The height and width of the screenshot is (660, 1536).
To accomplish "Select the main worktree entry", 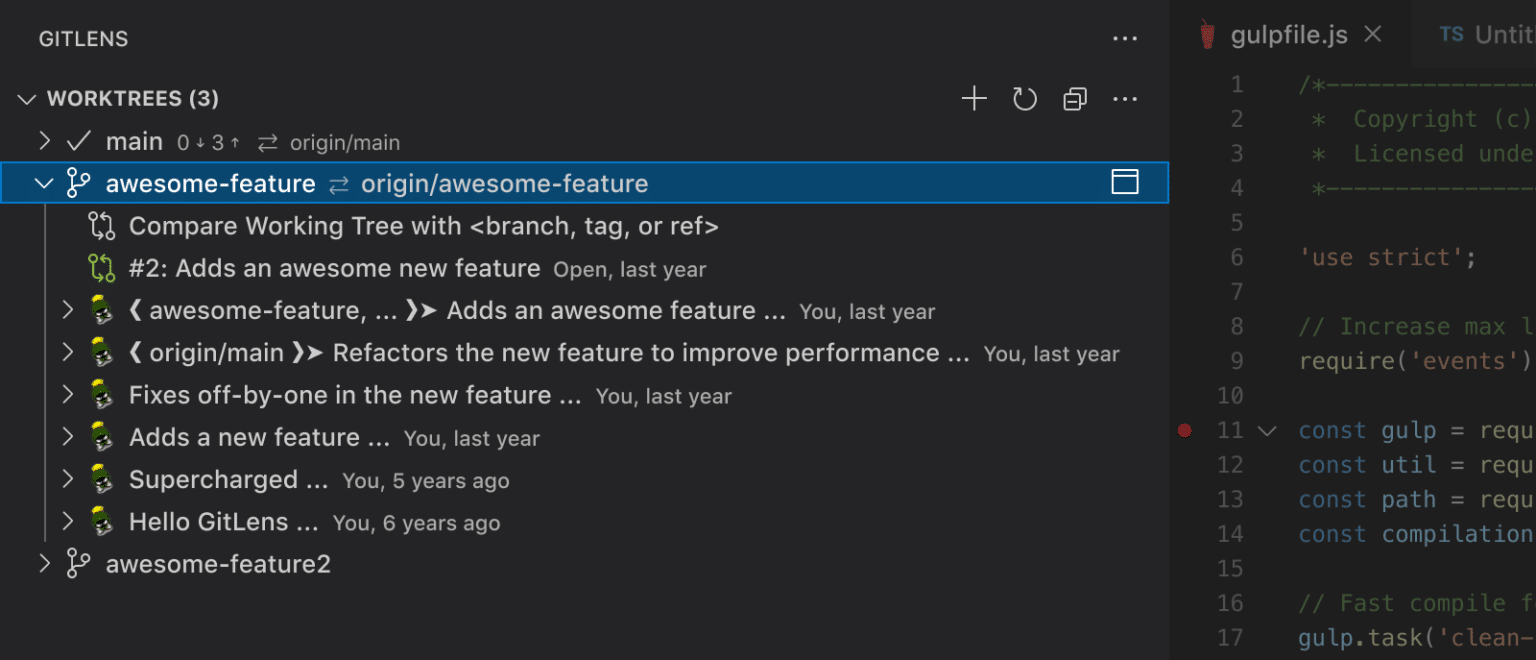I will click(x=134, y=141).
